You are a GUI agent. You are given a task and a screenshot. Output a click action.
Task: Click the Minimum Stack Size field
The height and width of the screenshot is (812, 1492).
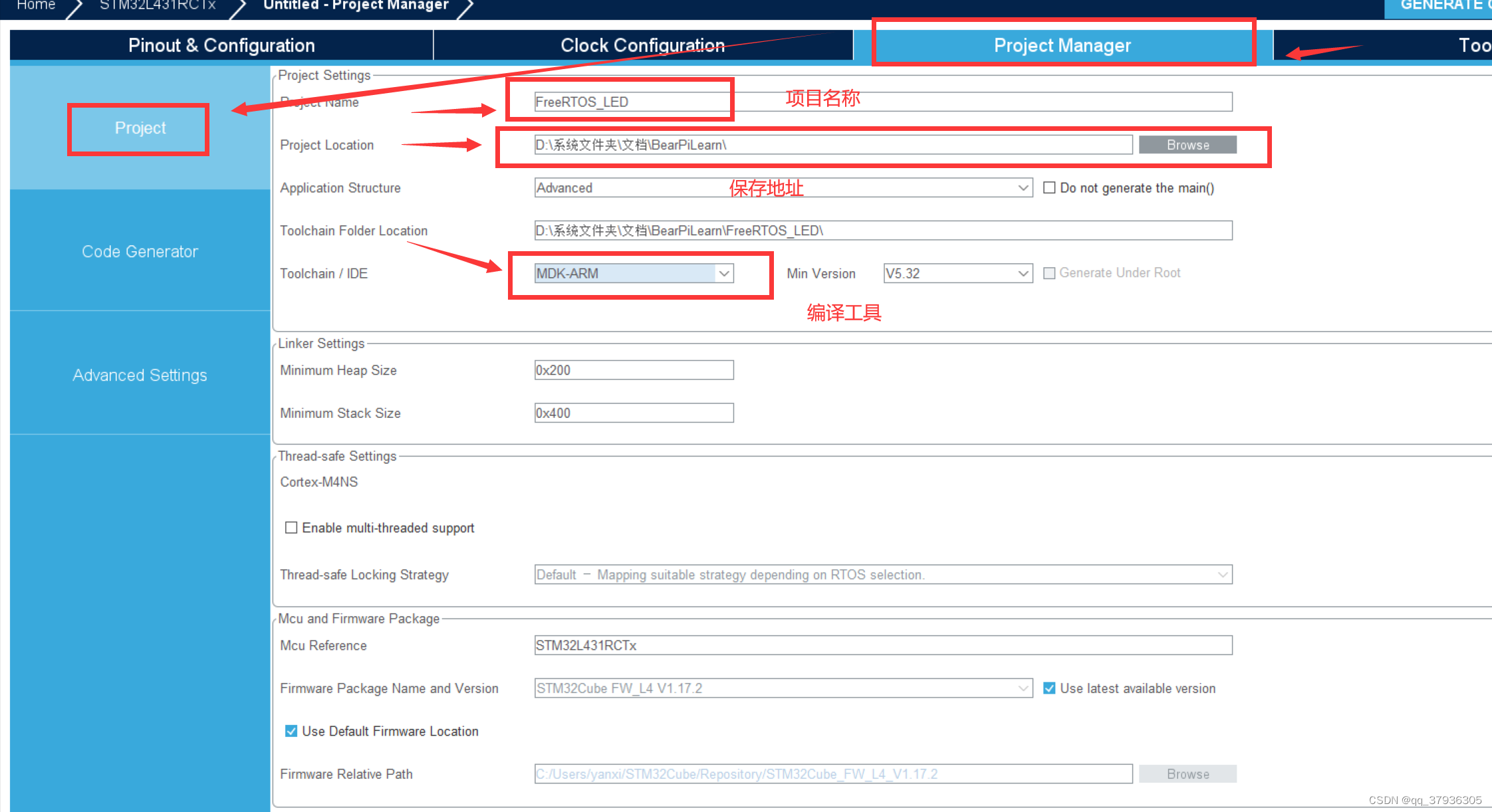(x=633, y=413)
